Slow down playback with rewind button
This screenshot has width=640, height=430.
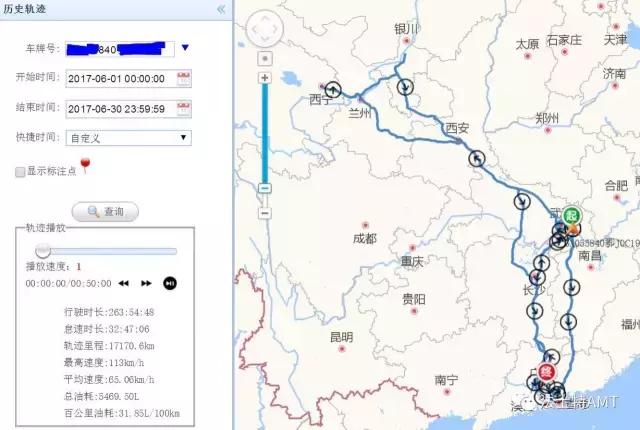coord(123,283)
